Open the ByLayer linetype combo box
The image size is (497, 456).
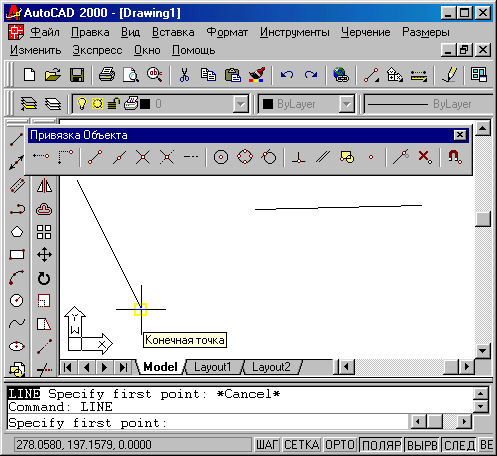point(429,104)
